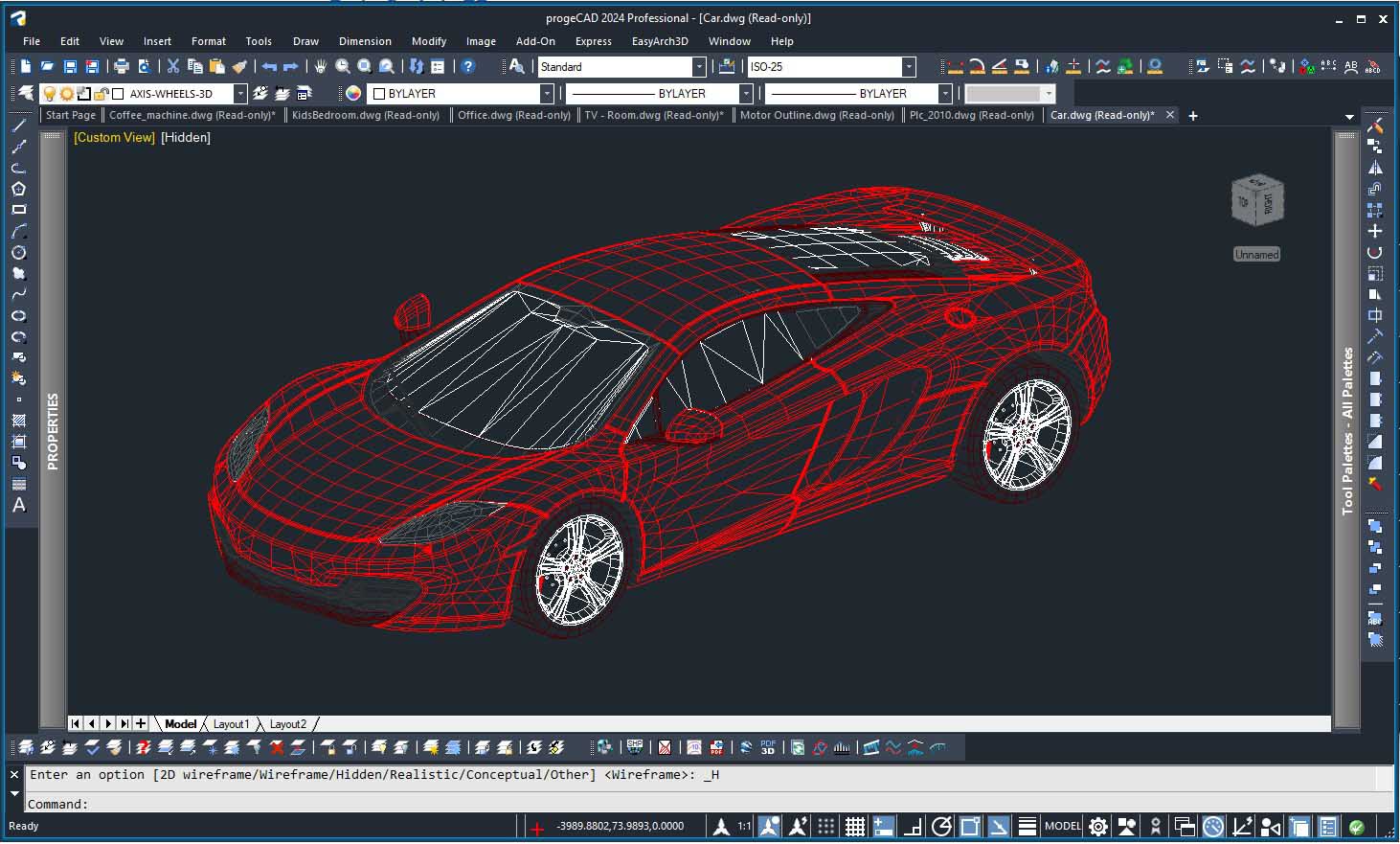The height and width of the screenshot is (844, 1400).
Task: Open the status bar gear settings icon
Action: pyautogui.click(x=1098, y=826)
